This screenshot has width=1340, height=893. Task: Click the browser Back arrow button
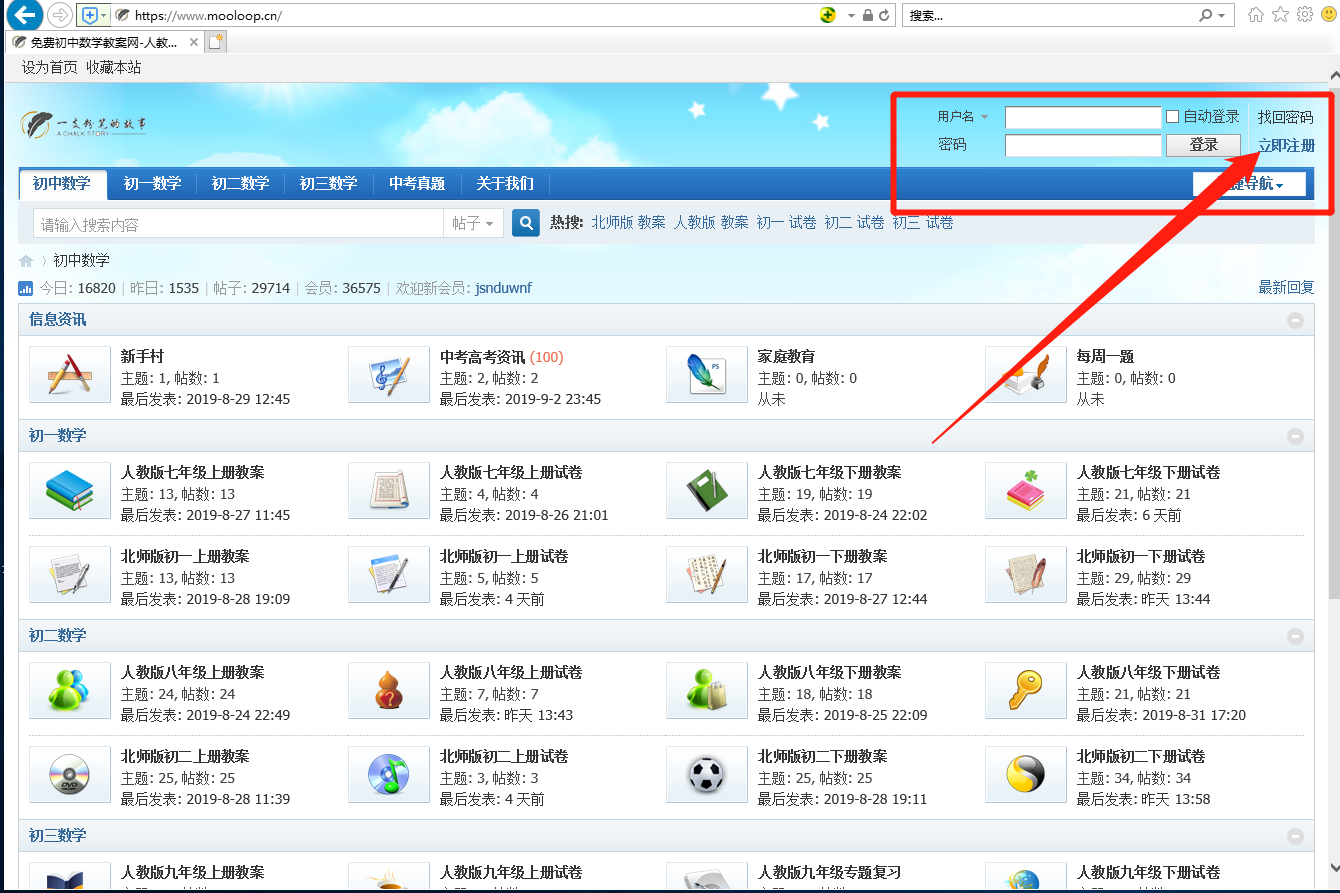coord(24,15)
